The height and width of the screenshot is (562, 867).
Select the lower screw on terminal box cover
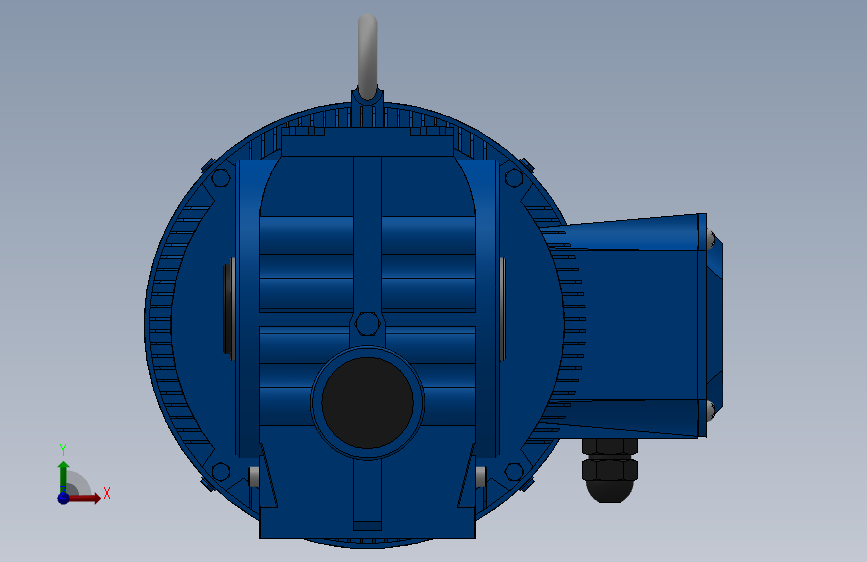point(711,411)
